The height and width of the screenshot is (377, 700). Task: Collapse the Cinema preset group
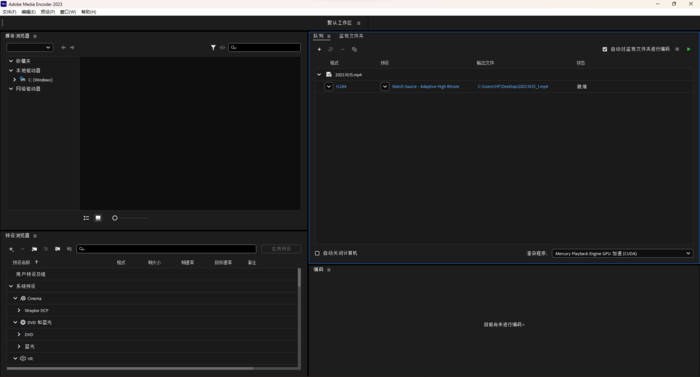15,298
